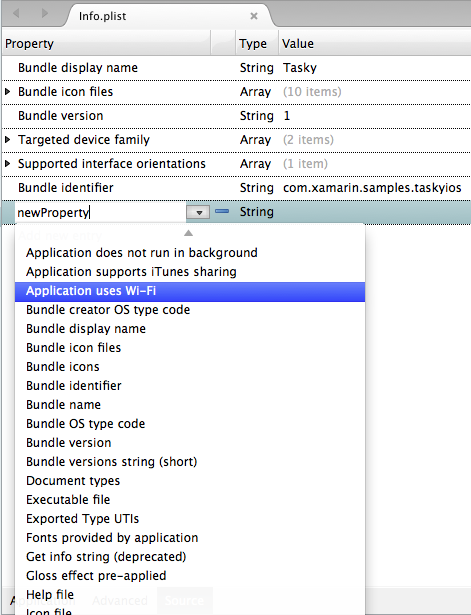Expand Targeted device family array
The image size is (471, 615).
click(x=7, y=140)
